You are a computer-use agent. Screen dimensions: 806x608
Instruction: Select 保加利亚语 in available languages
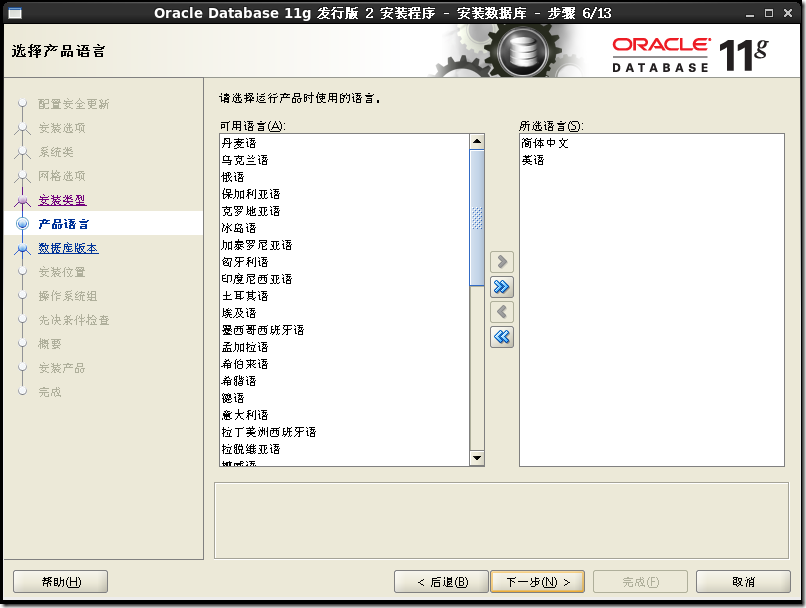[x=344, y=194]
